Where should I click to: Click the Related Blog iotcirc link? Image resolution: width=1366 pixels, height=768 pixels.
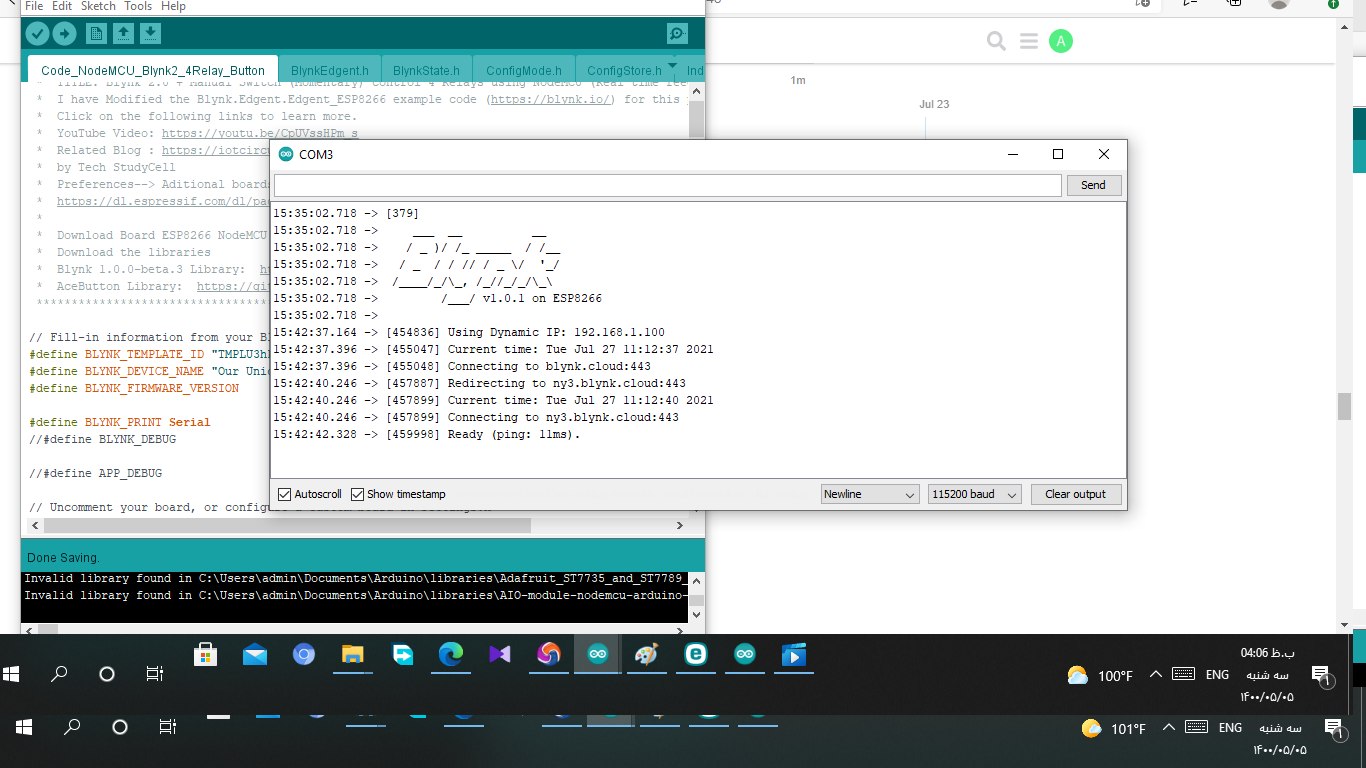tap(215, 150)
